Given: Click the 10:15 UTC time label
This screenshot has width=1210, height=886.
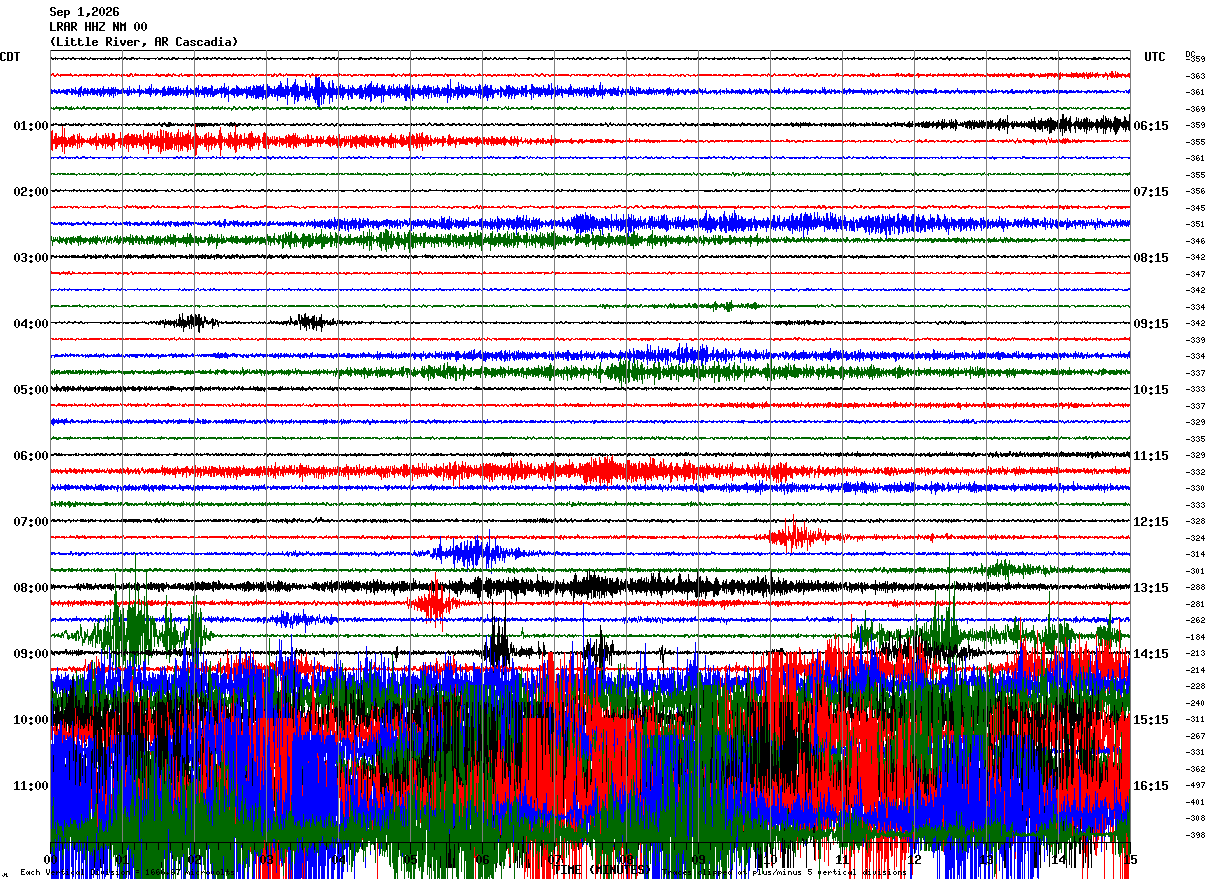Looking at the screenshot, I should click(1151, 390).
